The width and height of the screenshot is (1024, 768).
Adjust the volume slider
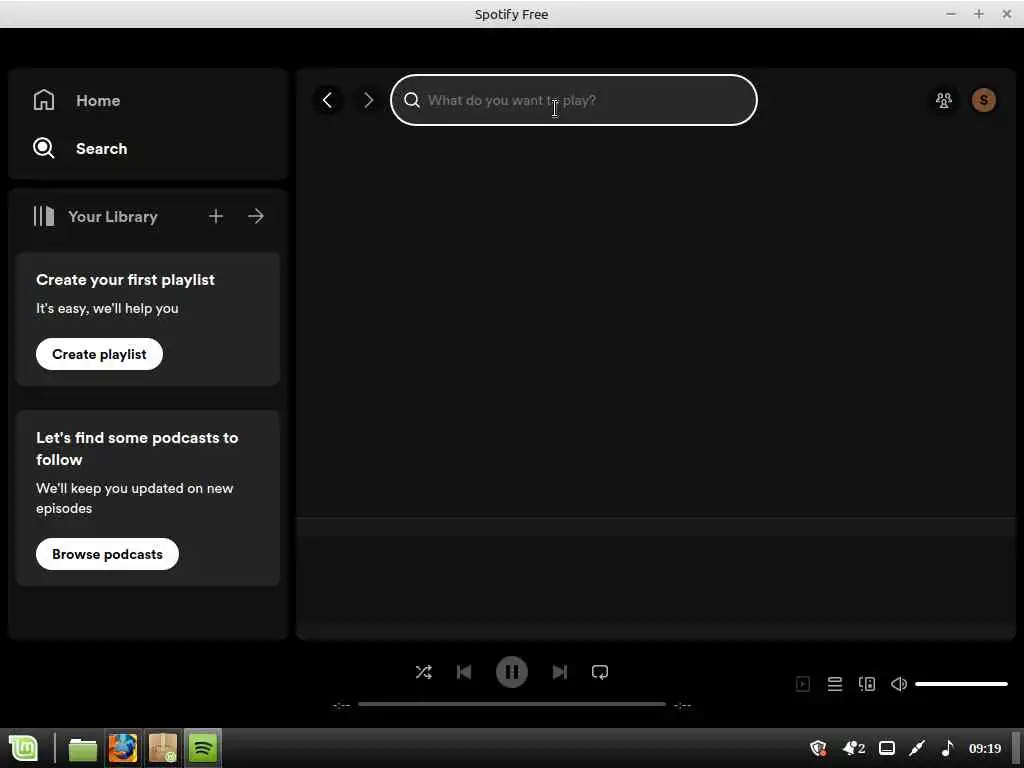(x=961, y=684)
